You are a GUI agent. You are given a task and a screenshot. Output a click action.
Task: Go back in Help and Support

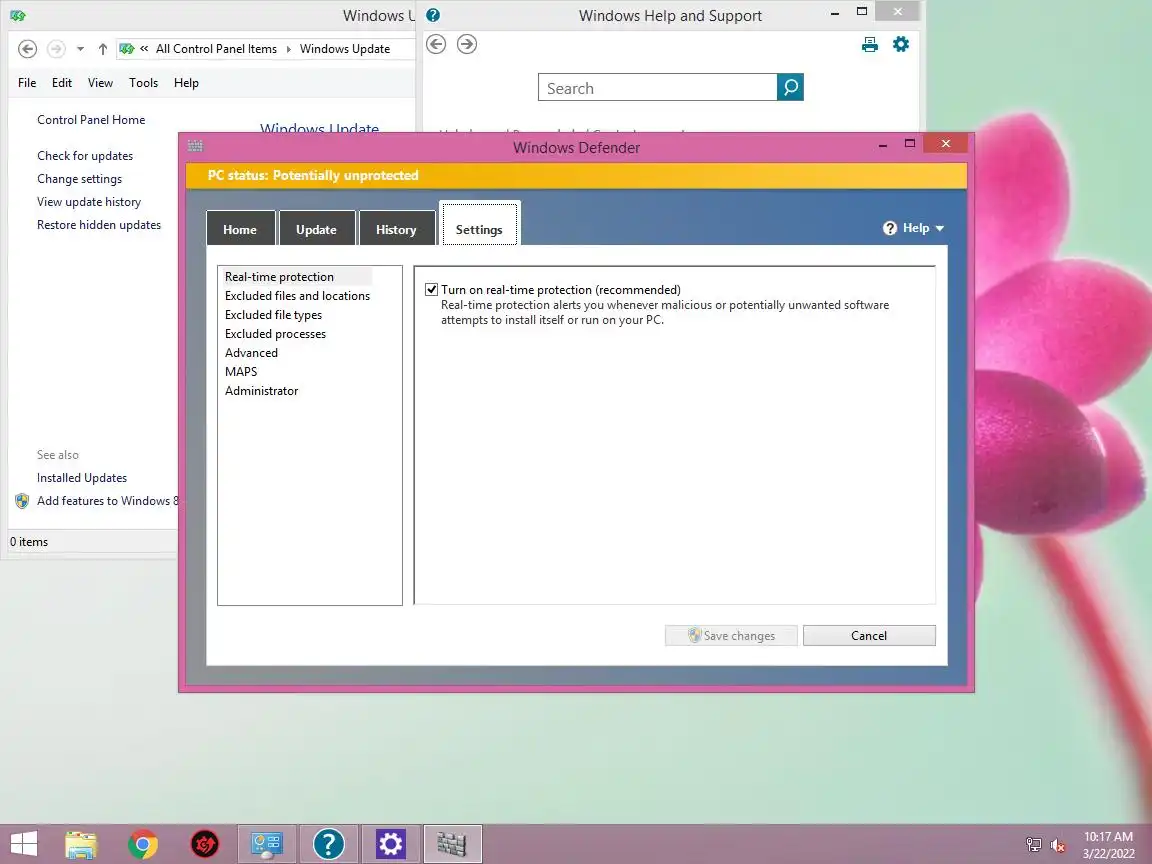point(436,44)
